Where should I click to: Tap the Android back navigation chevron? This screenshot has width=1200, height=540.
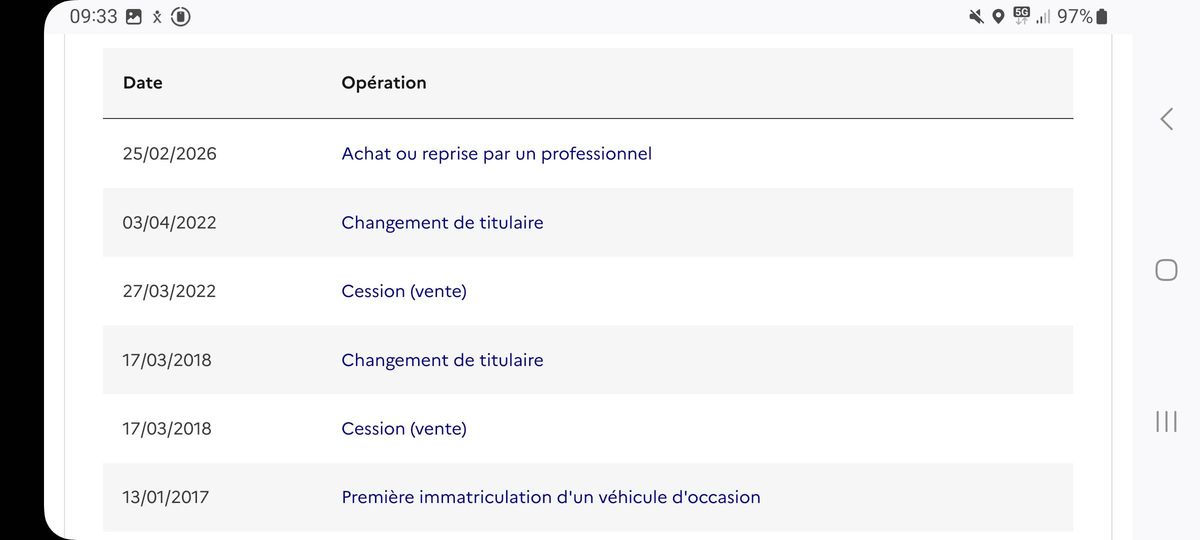click(1166, 119)
